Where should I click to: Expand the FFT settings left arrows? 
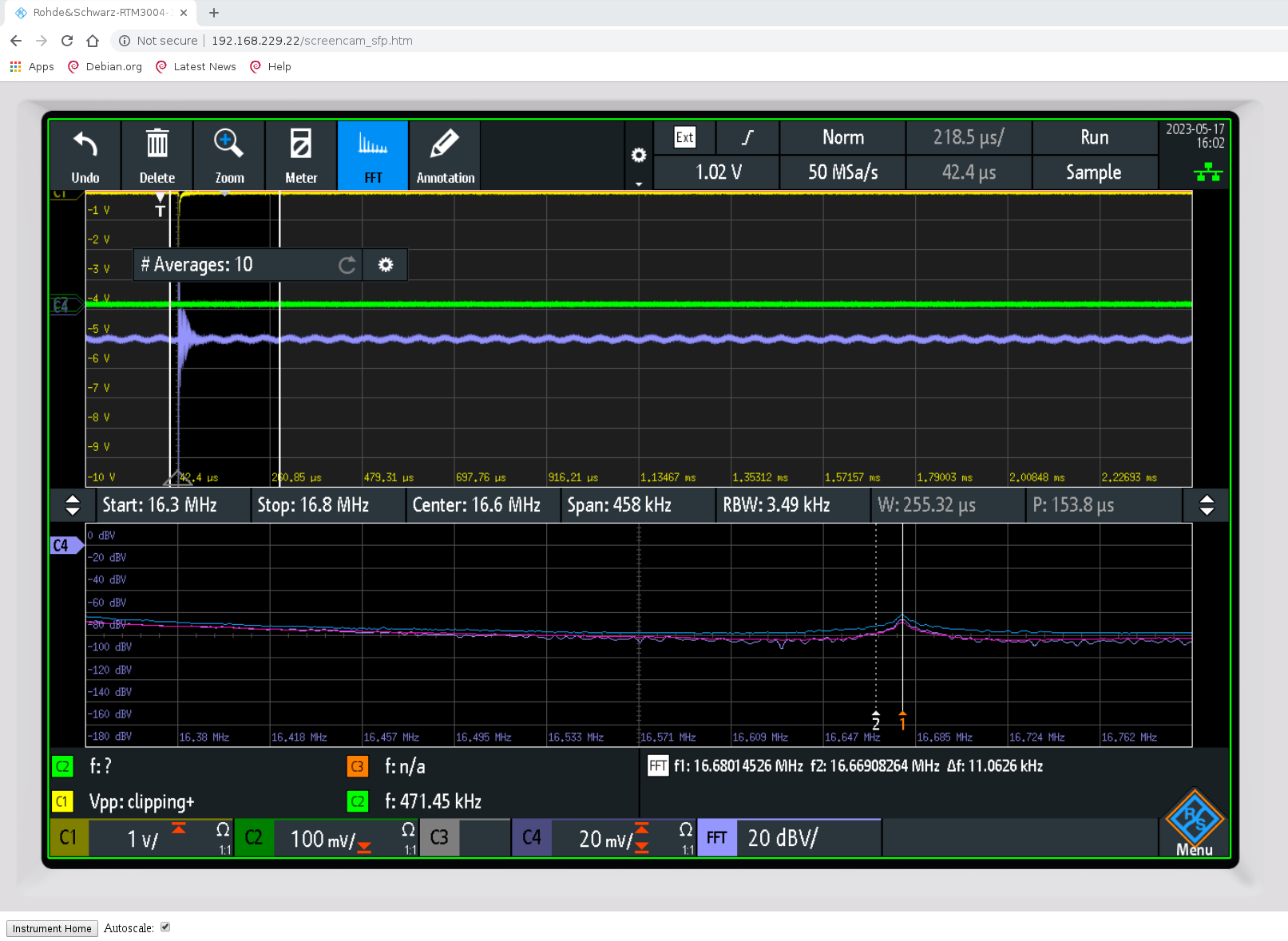point(73,505)
